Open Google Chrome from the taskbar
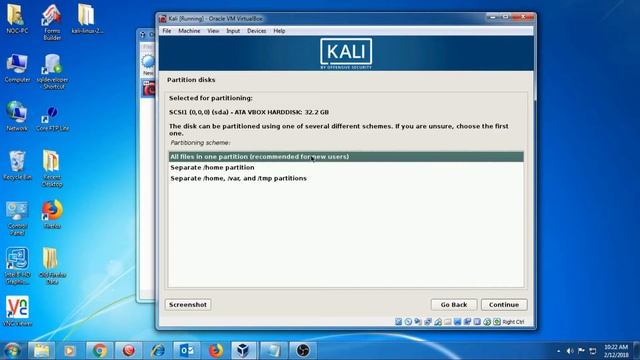The width and height of the screenshot is (640, 360). [x=99, y=351]
